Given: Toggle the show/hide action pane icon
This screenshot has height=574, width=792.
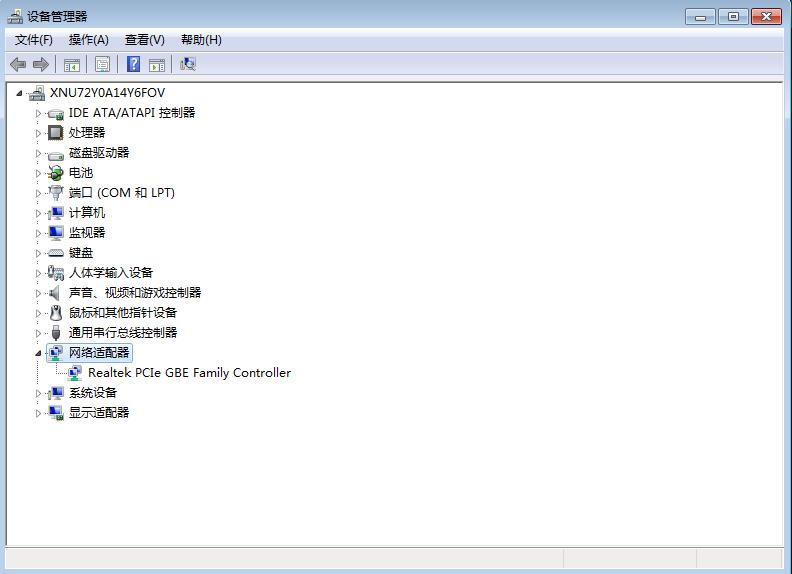Looking at the screenshot, I should click(157, 65).
